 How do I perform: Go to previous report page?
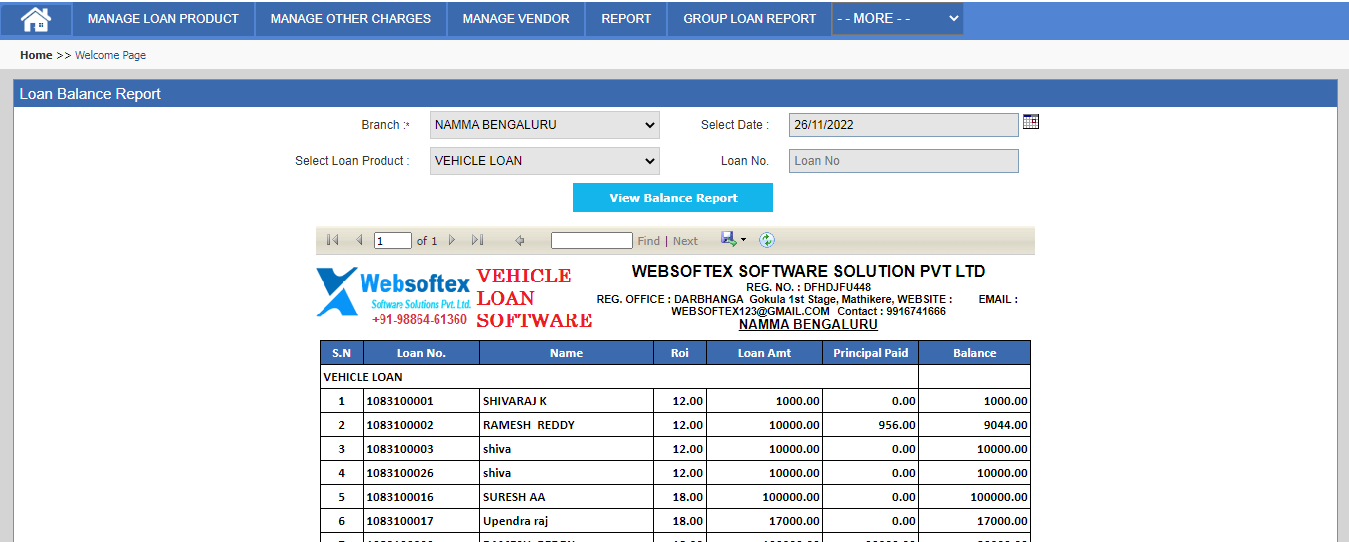click(x=359, y=240)
